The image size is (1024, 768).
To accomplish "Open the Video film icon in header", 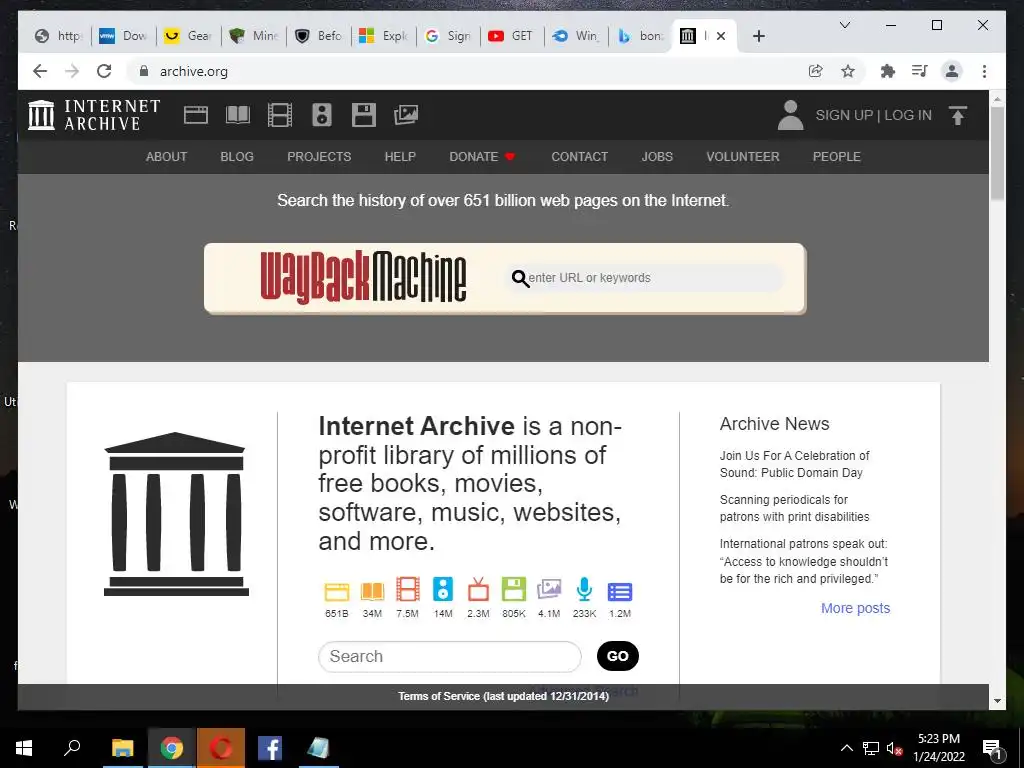I will click(280, 115).
